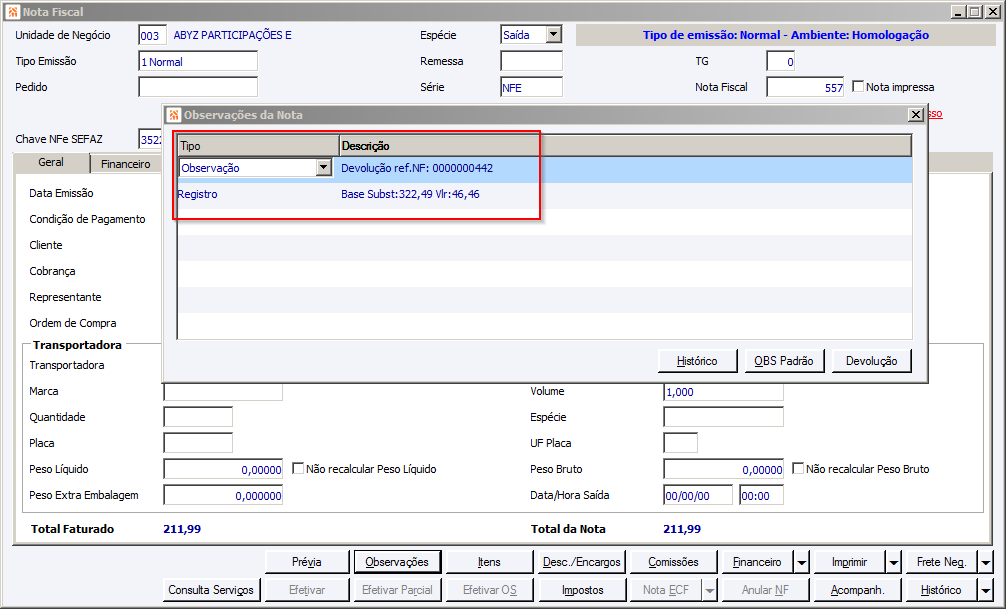Click the Impostos button

point(583,590)
